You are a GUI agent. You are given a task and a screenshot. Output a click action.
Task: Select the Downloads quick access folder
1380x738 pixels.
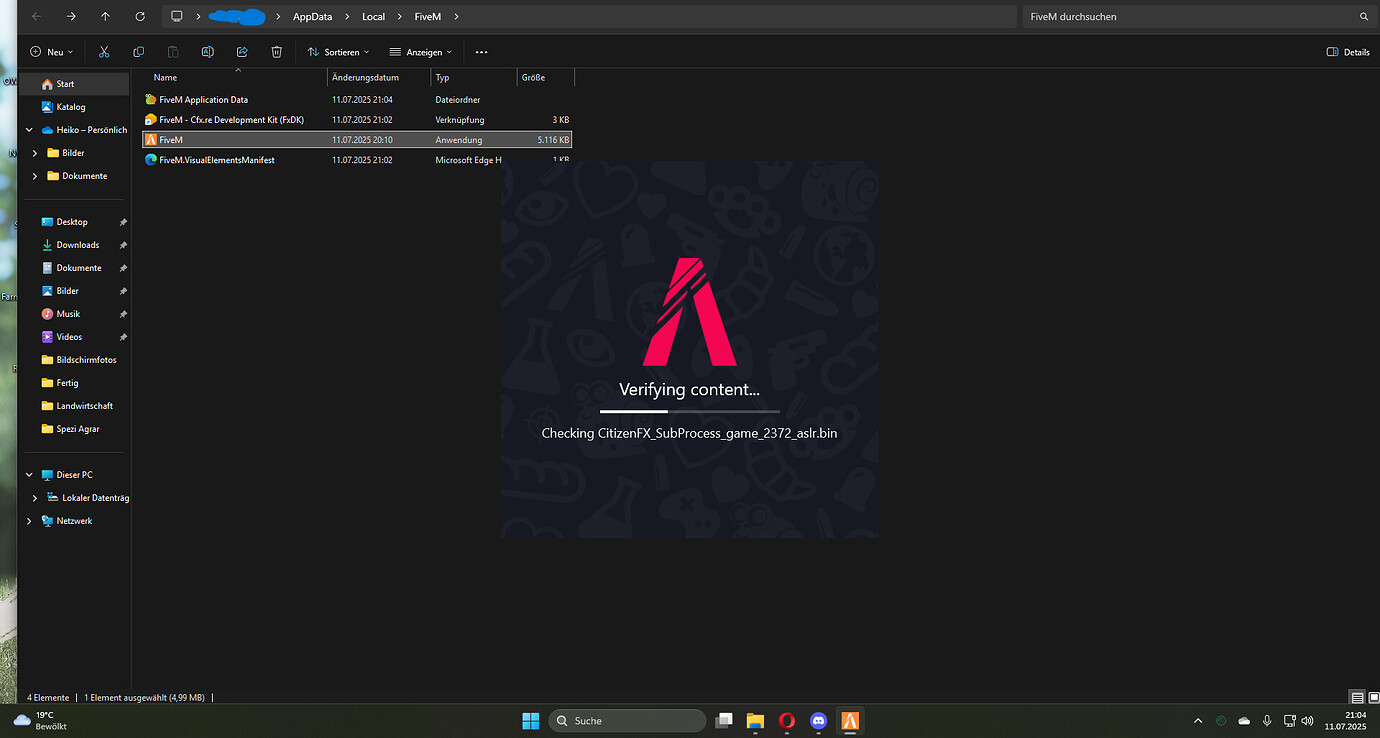click(x=77, y=245)
